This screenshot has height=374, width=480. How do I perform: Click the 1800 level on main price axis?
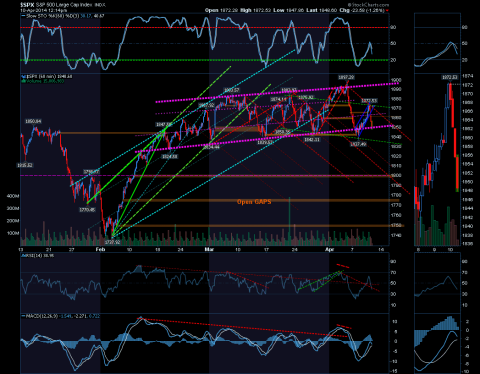[x=396, y=175]
